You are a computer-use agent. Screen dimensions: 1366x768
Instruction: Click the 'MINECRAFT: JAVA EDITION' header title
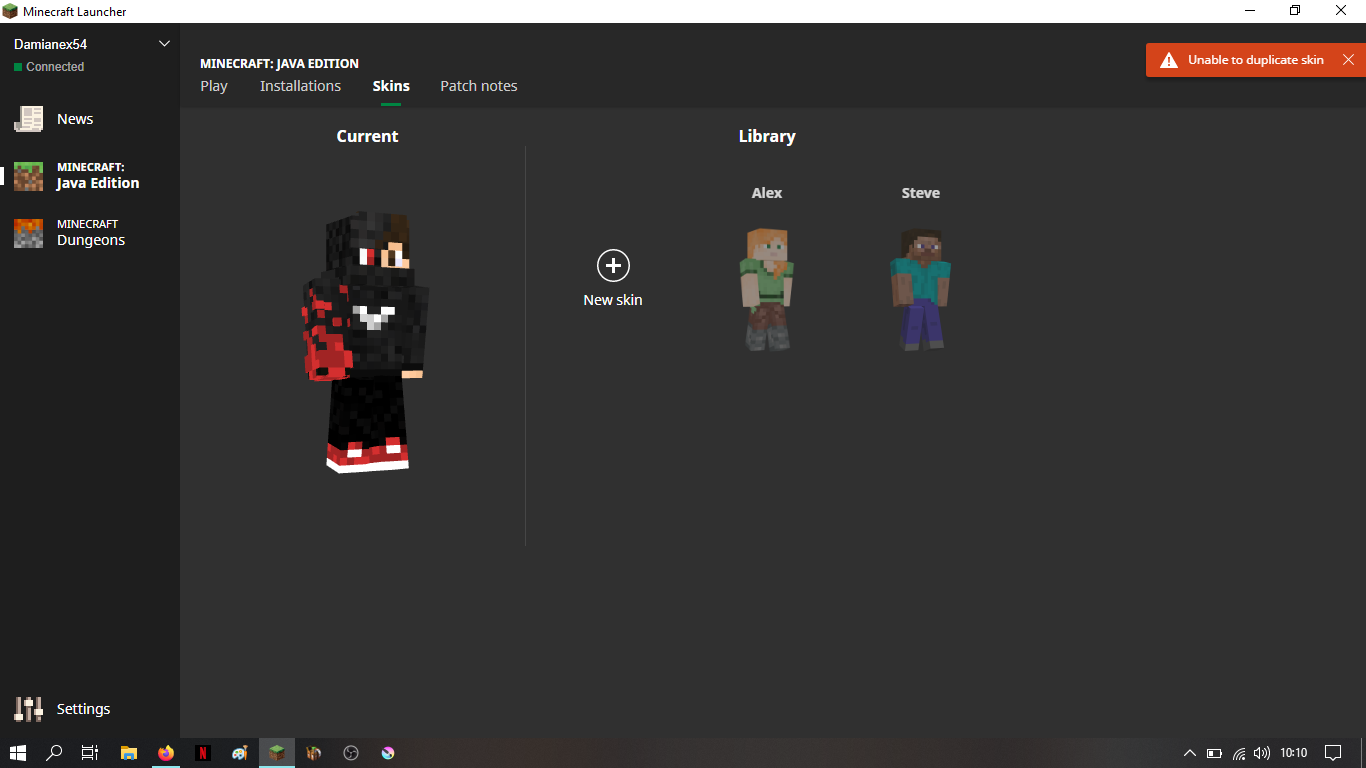pyautogui.click(x=279, y=64)
